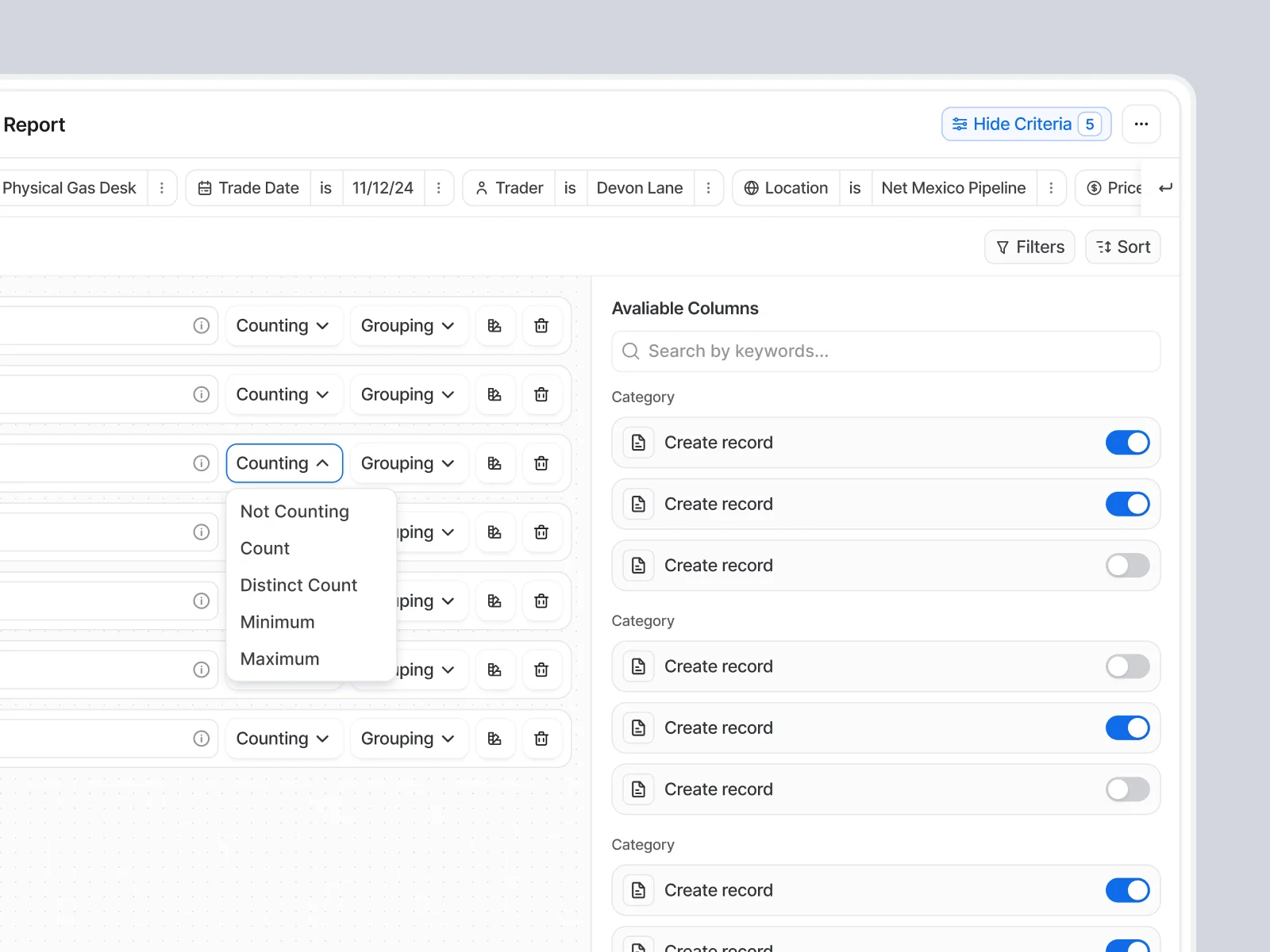
Task: Open the kebab menu on Physical Gas Desk chip
Action: click(x=162, y=188)
